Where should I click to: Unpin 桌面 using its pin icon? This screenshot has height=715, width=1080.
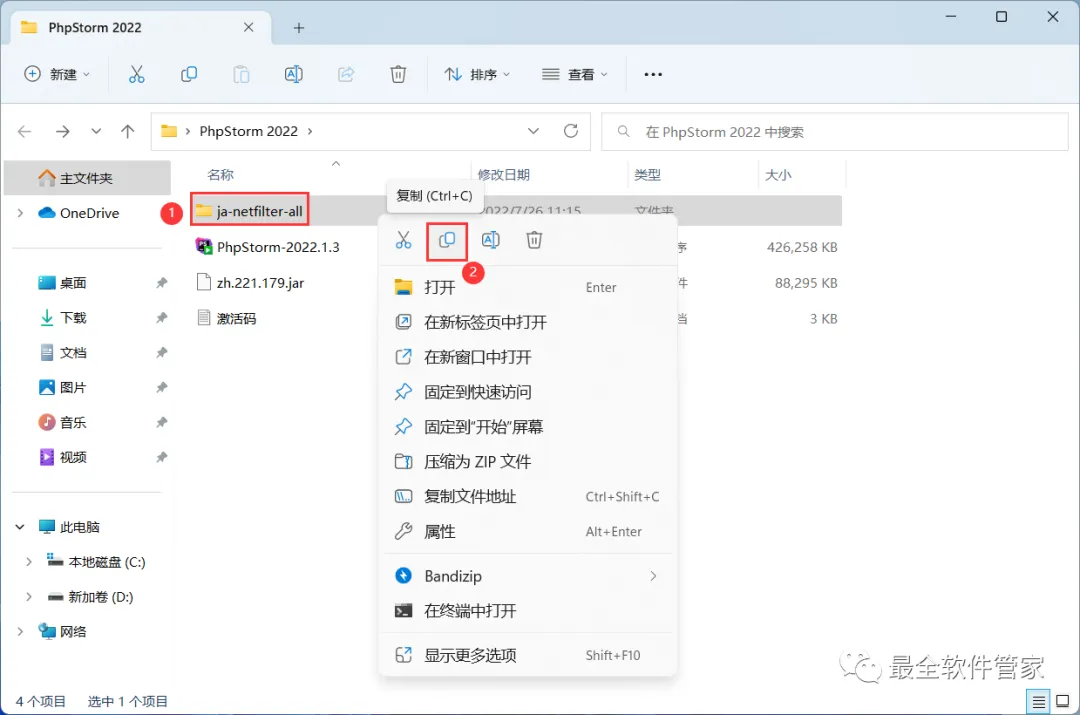[x=161, y=283]
